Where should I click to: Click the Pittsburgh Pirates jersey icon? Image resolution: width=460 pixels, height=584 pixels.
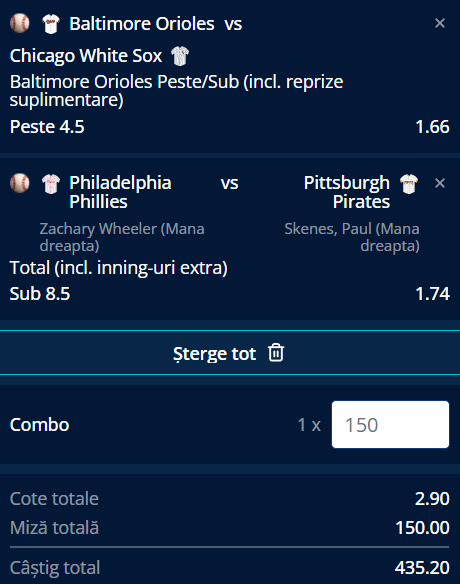[x=409, y=184]
